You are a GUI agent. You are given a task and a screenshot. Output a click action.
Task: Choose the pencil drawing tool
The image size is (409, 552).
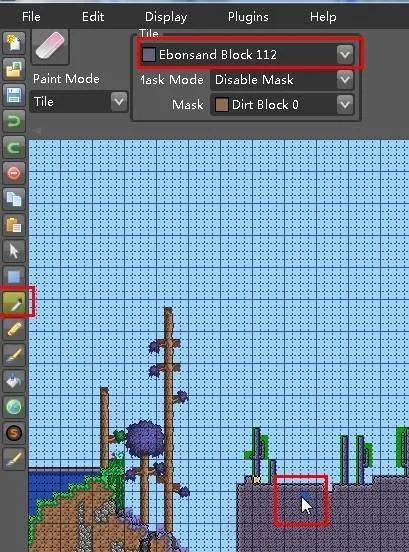click(14, 329)
